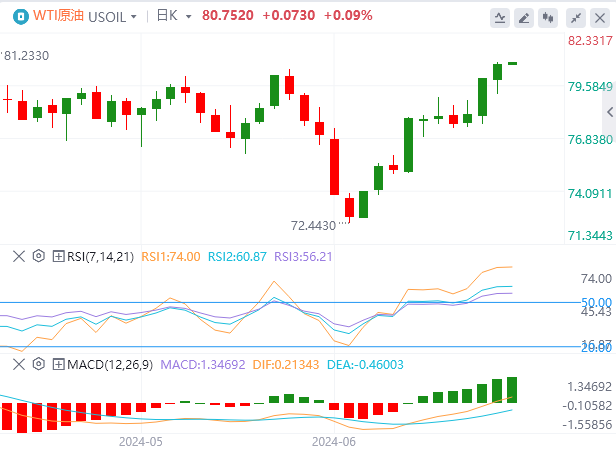Click the price change +0.0730
This screenshot has height=455, width=616.
(289, 15)
